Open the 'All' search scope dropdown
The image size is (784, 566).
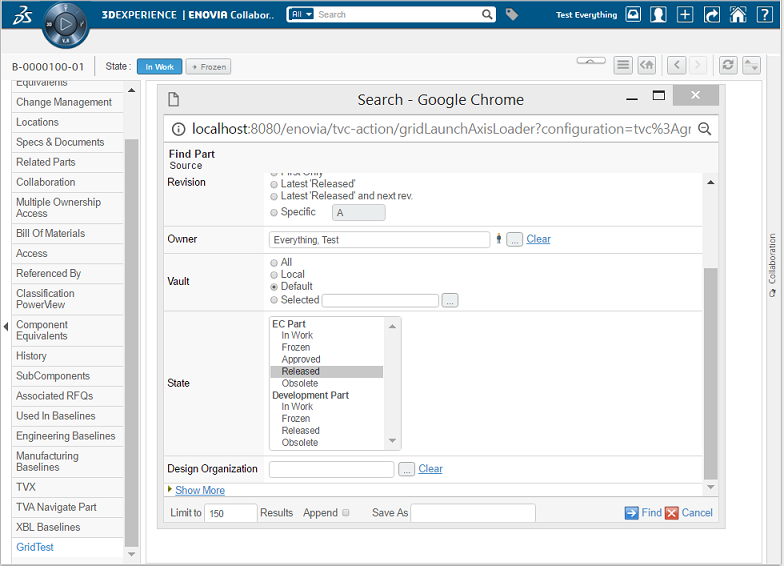301,15
